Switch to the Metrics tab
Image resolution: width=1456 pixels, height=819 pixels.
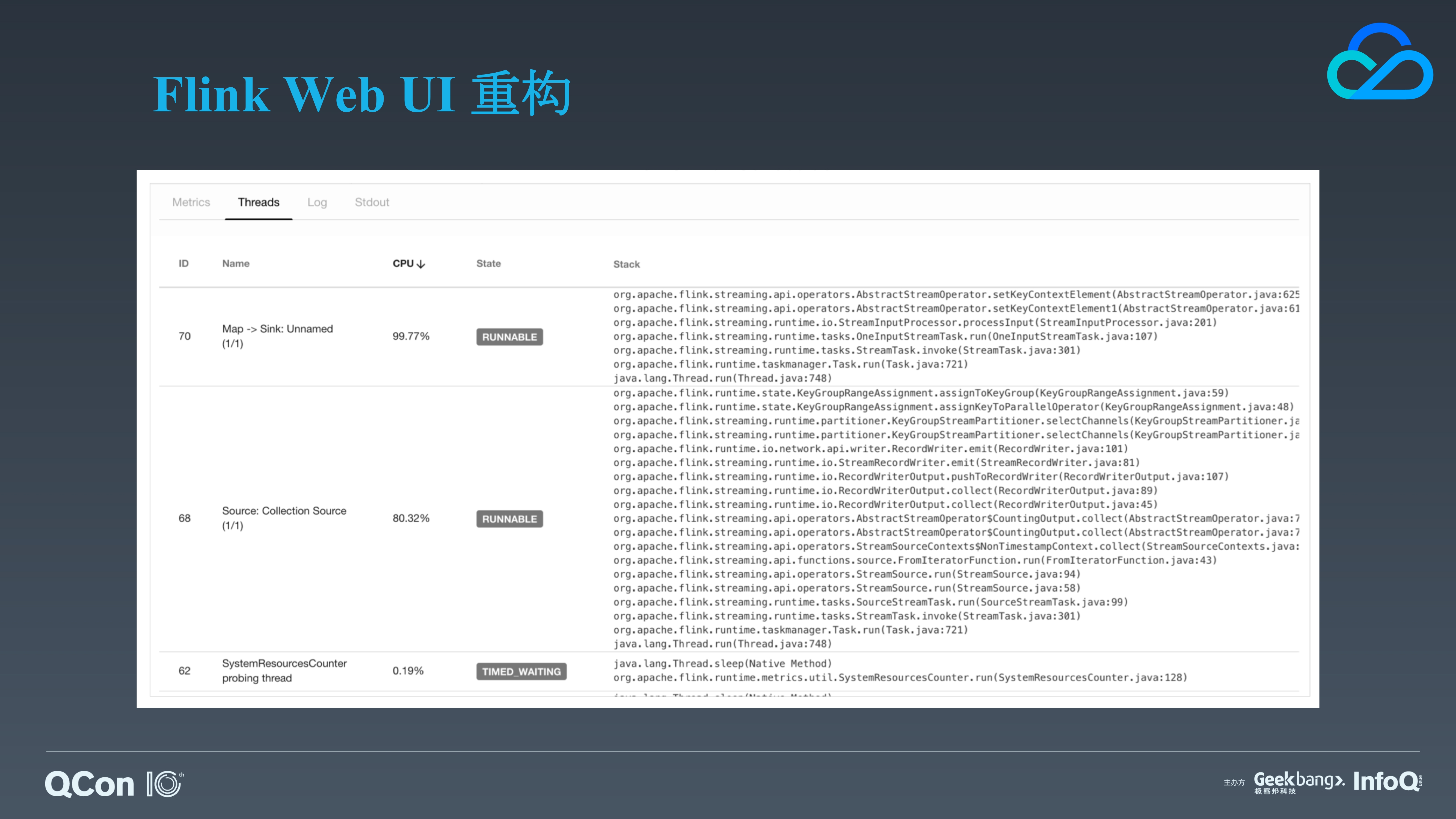[191, 202]
